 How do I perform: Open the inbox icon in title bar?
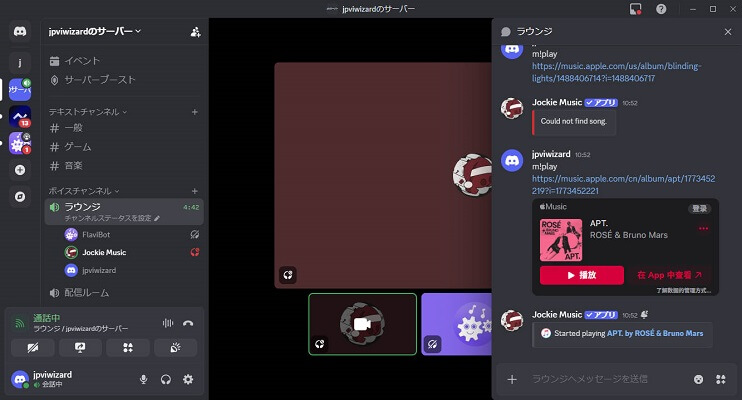(x=635, y=9)
